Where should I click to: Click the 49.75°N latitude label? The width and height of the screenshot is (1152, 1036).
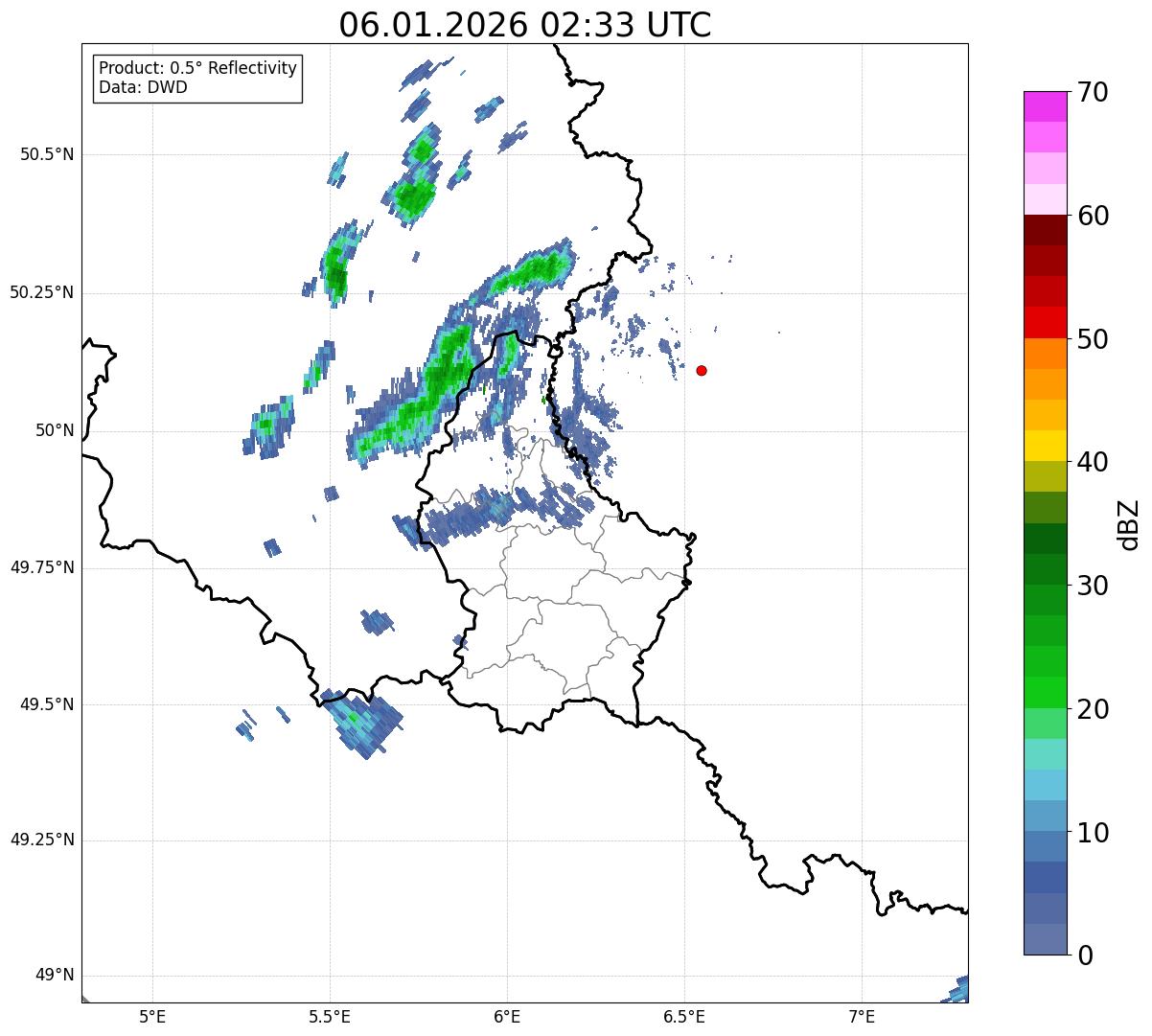click(42, 567)
